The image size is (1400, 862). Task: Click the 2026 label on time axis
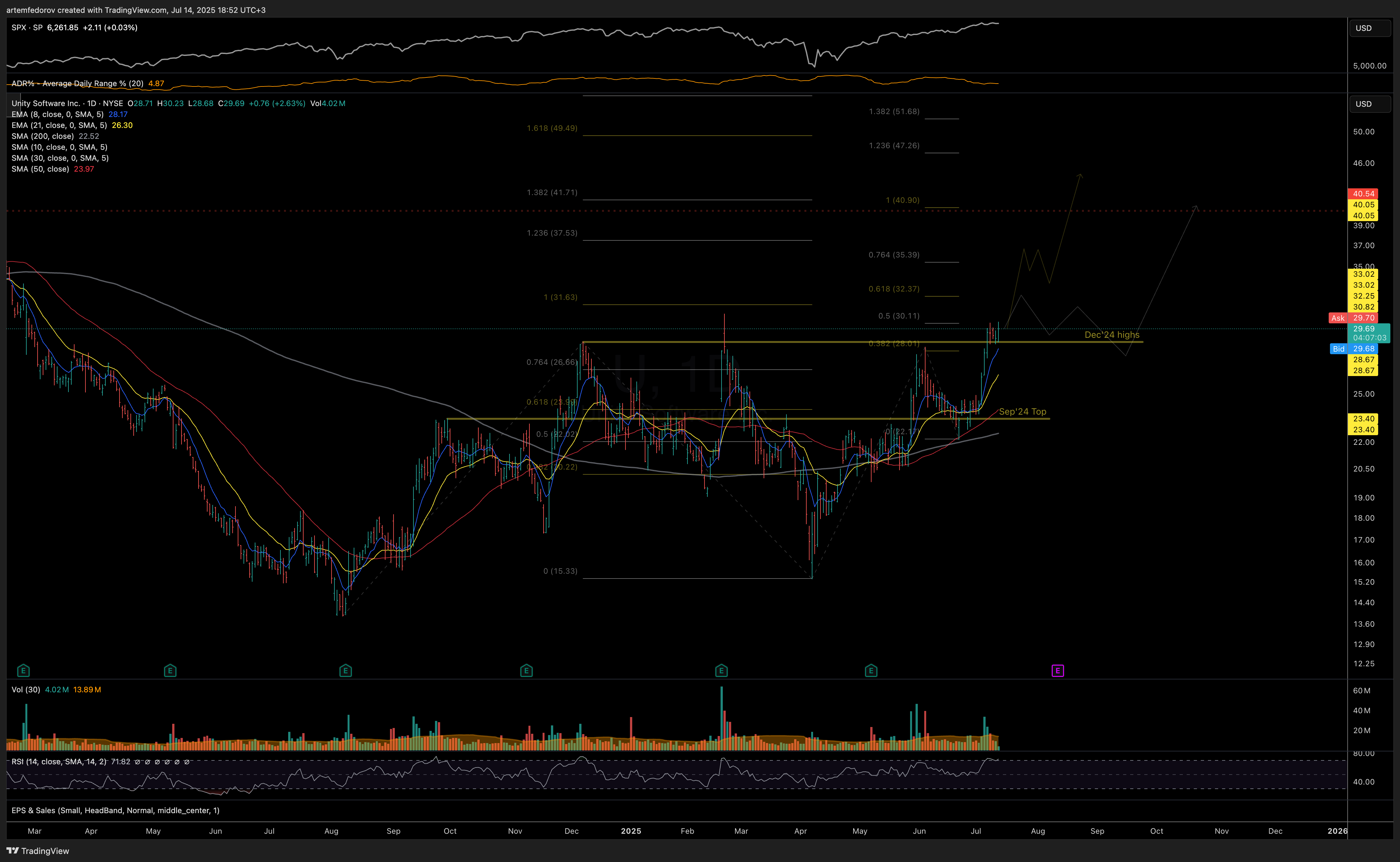1337,831
